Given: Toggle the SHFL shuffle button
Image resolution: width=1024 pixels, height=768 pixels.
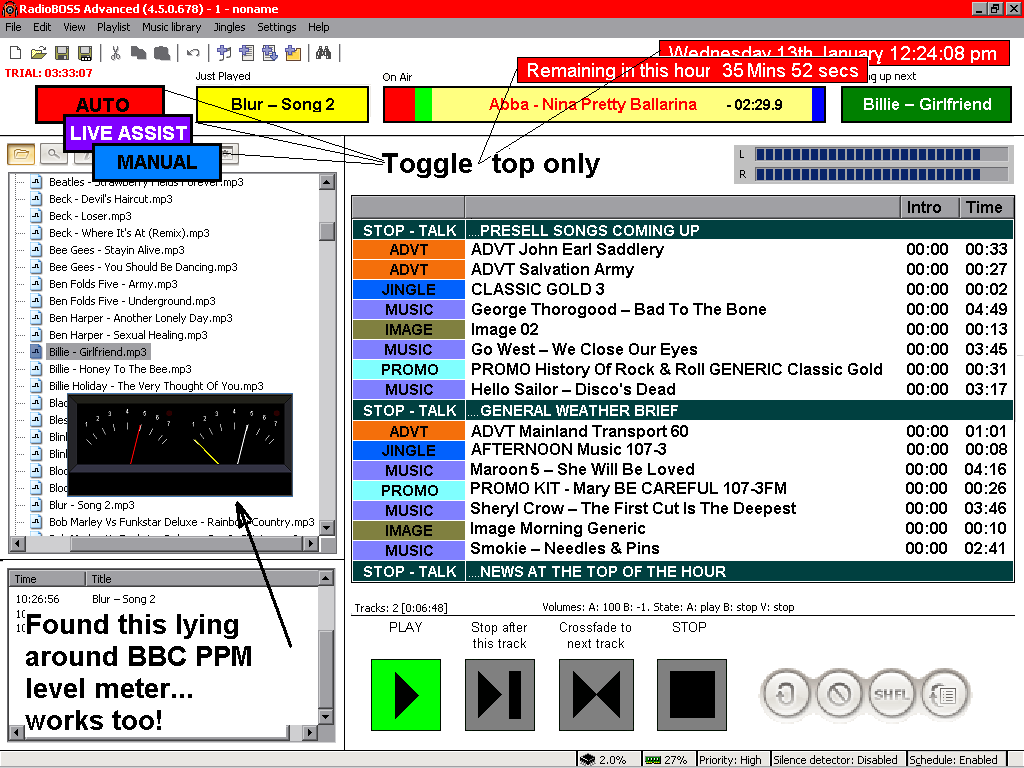Looking at the screenshot, I should coord(892,694).
